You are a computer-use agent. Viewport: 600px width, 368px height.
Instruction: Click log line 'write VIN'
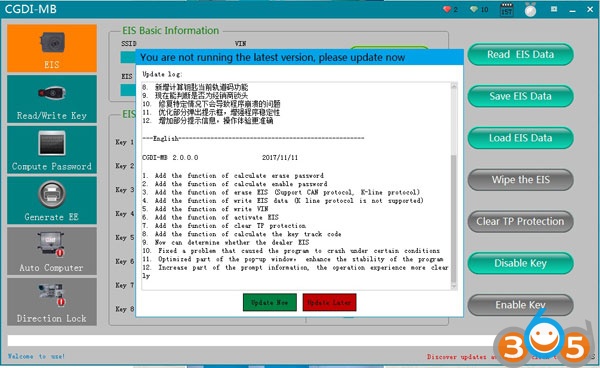[x=205, y=209]
